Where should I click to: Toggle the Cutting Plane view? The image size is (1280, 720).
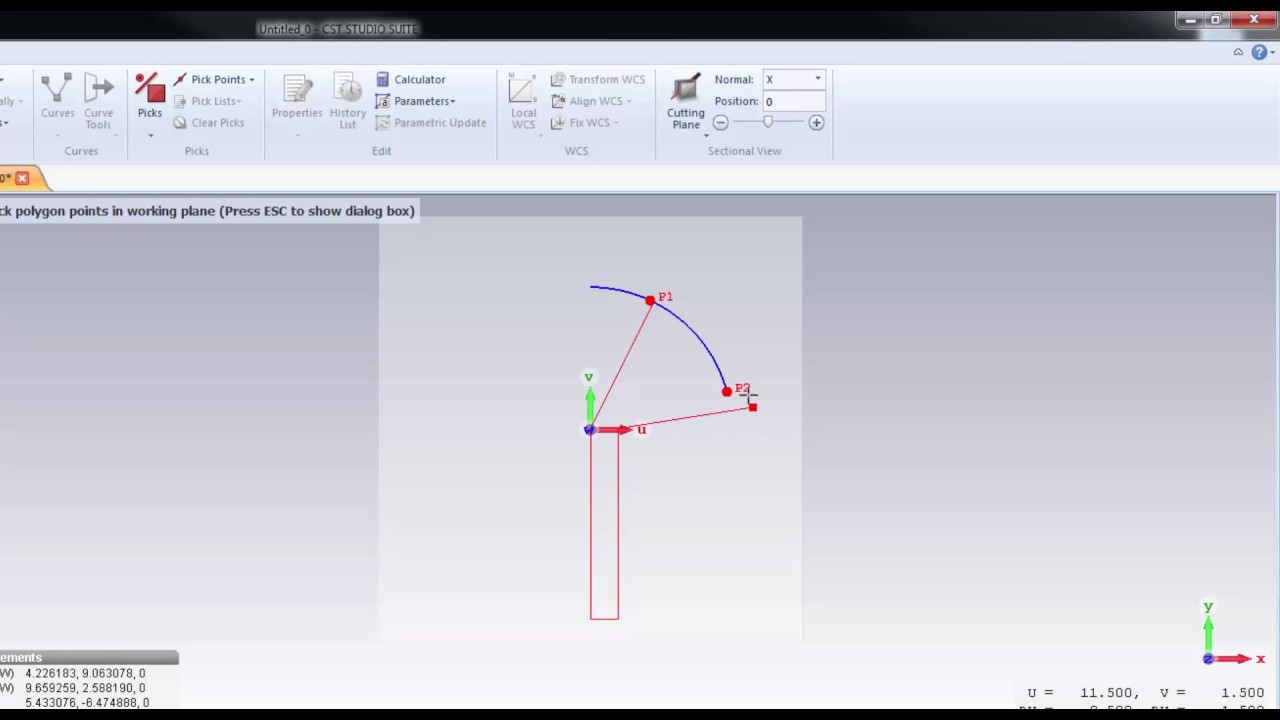point(686,100)
